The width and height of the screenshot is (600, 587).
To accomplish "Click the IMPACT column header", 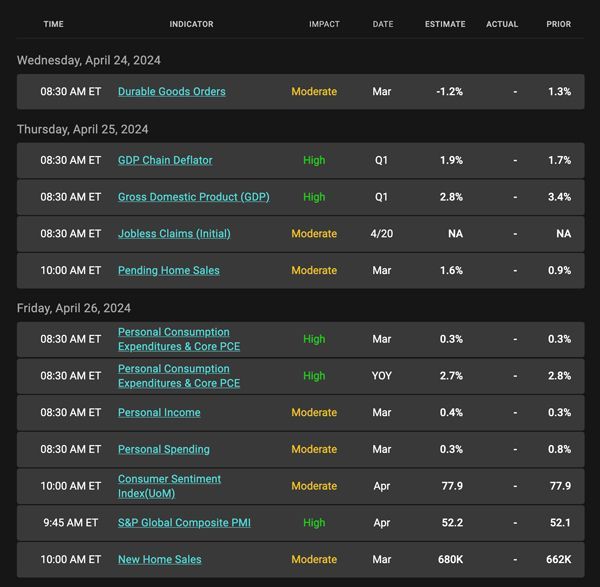I will tap(324, 24).
